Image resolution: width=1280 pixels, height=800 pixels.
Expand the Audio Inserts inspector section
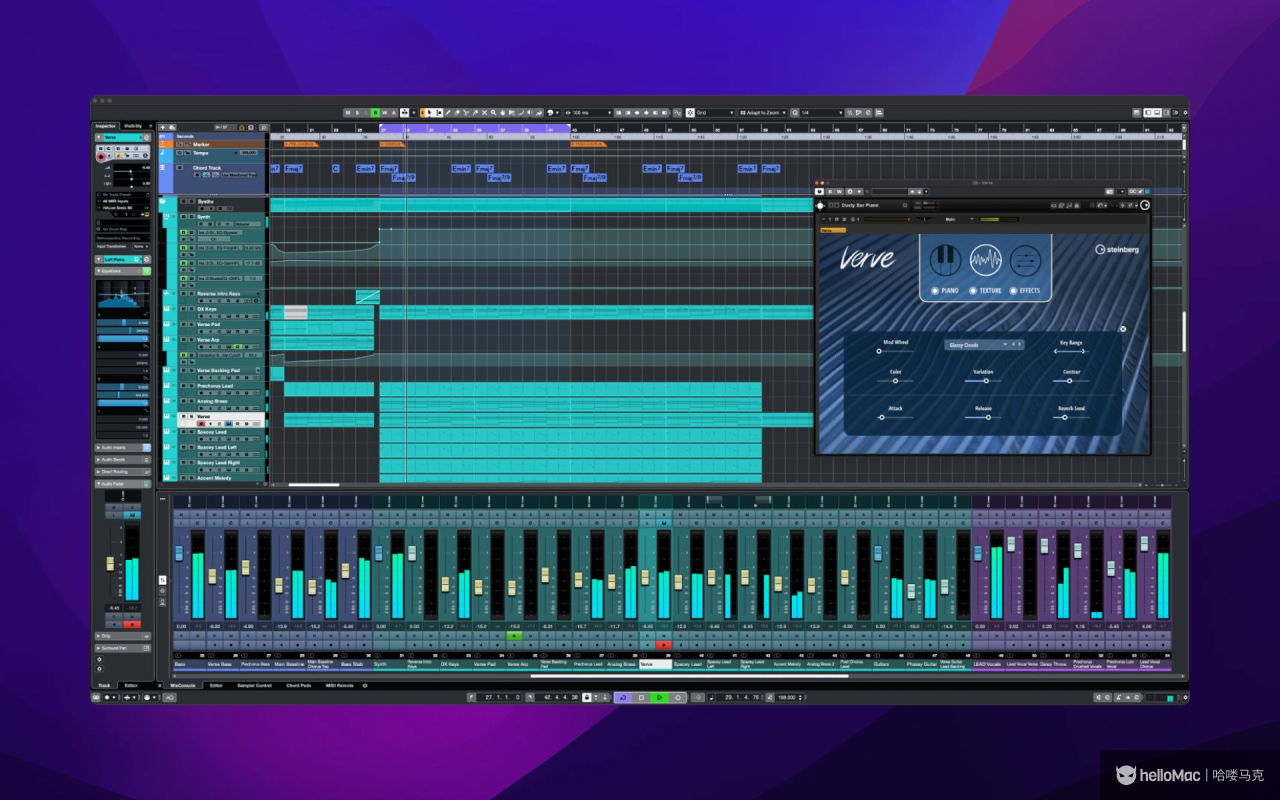click(x=122, y=447)
